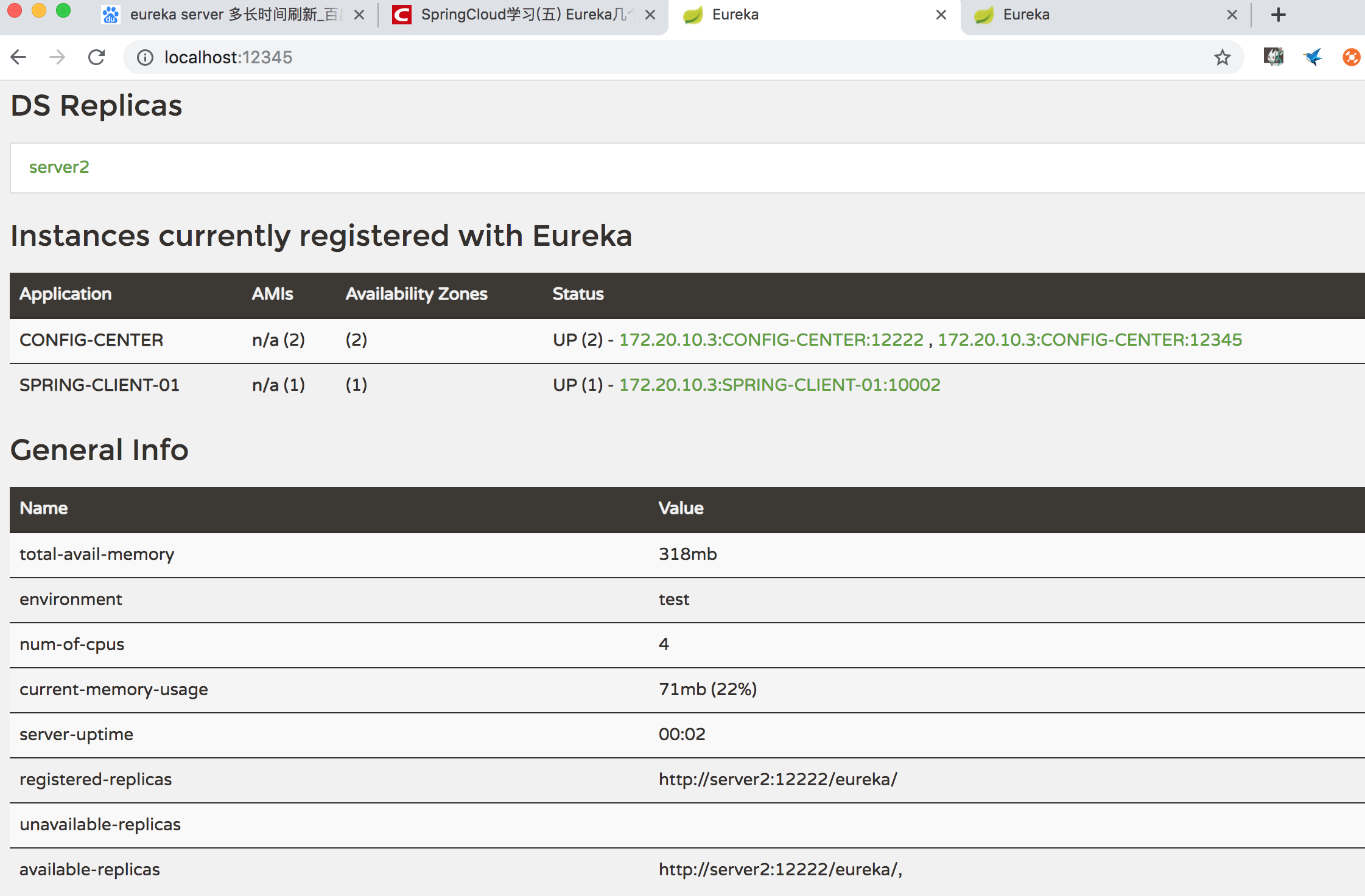Viewport: 1365px width, 896px height.
Task: Click the environment row name
Action: coord(71,600)
